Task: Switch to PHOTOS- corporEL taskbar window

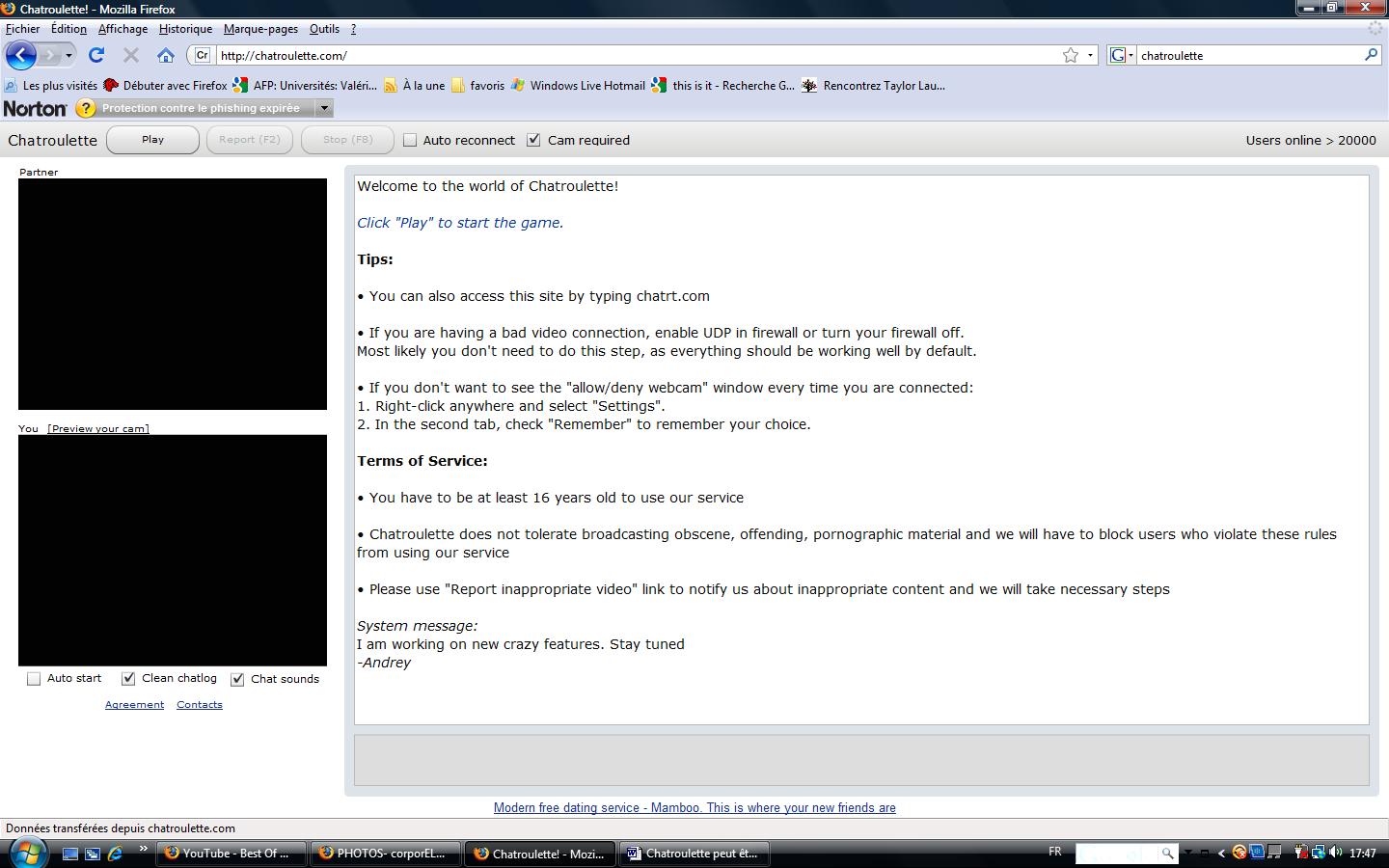Action: coord(386,854)
